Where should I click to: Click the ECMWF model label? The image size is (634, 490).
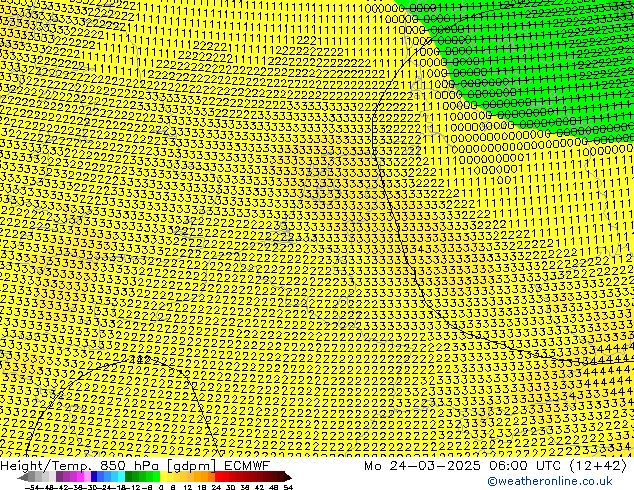247,466
